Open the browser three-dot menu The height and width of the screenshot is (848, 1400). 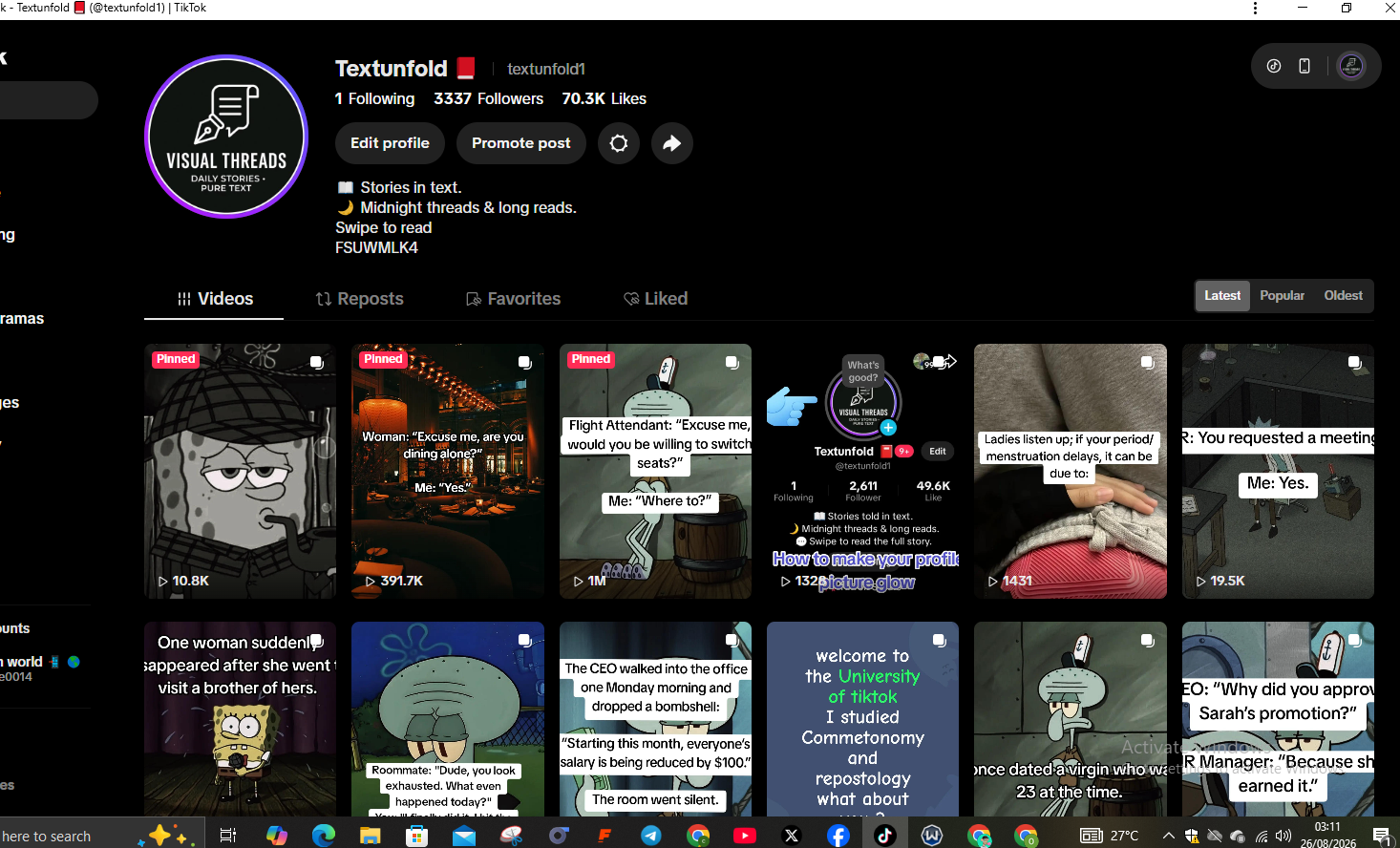1255,8
